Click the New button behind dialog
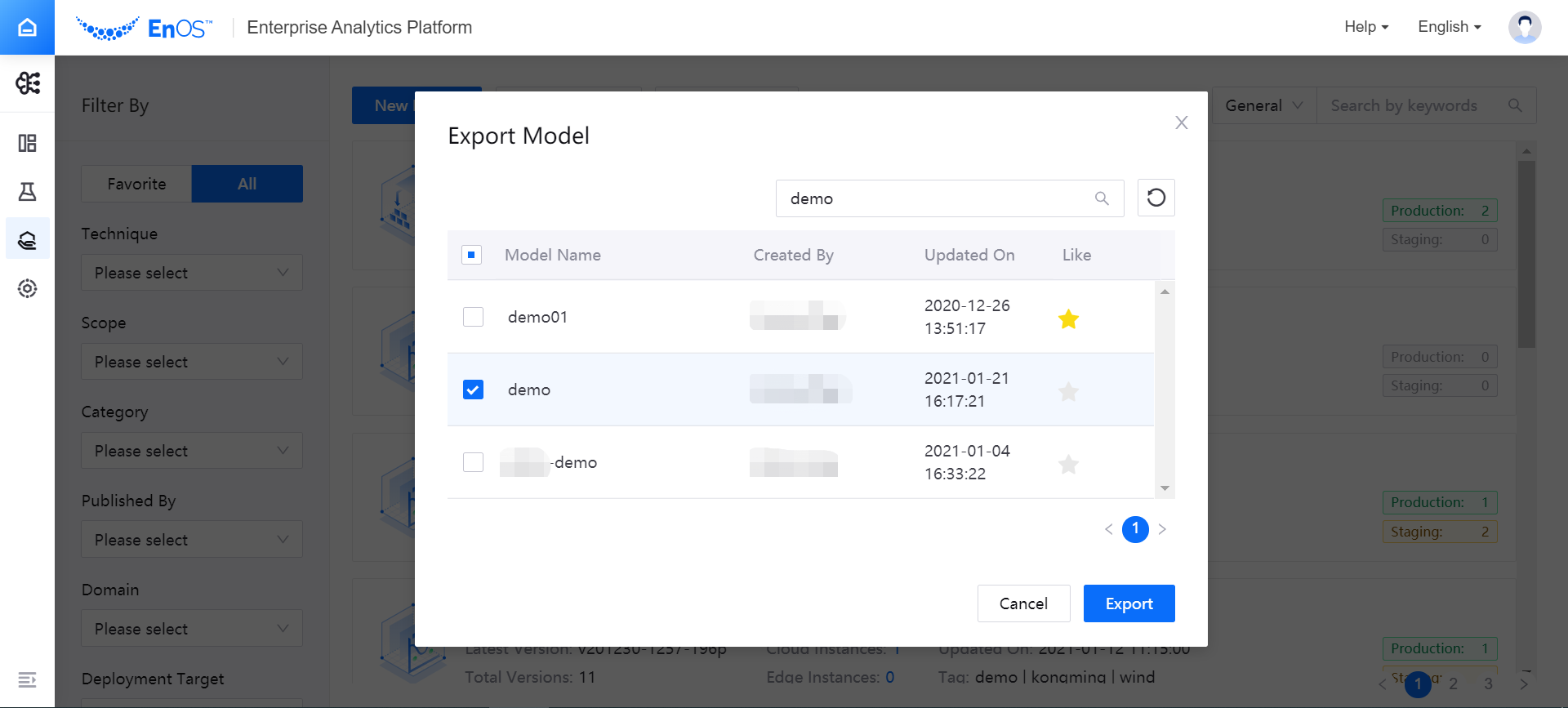The height and width of the screenshot is (708, 1568). click(384, 105)
